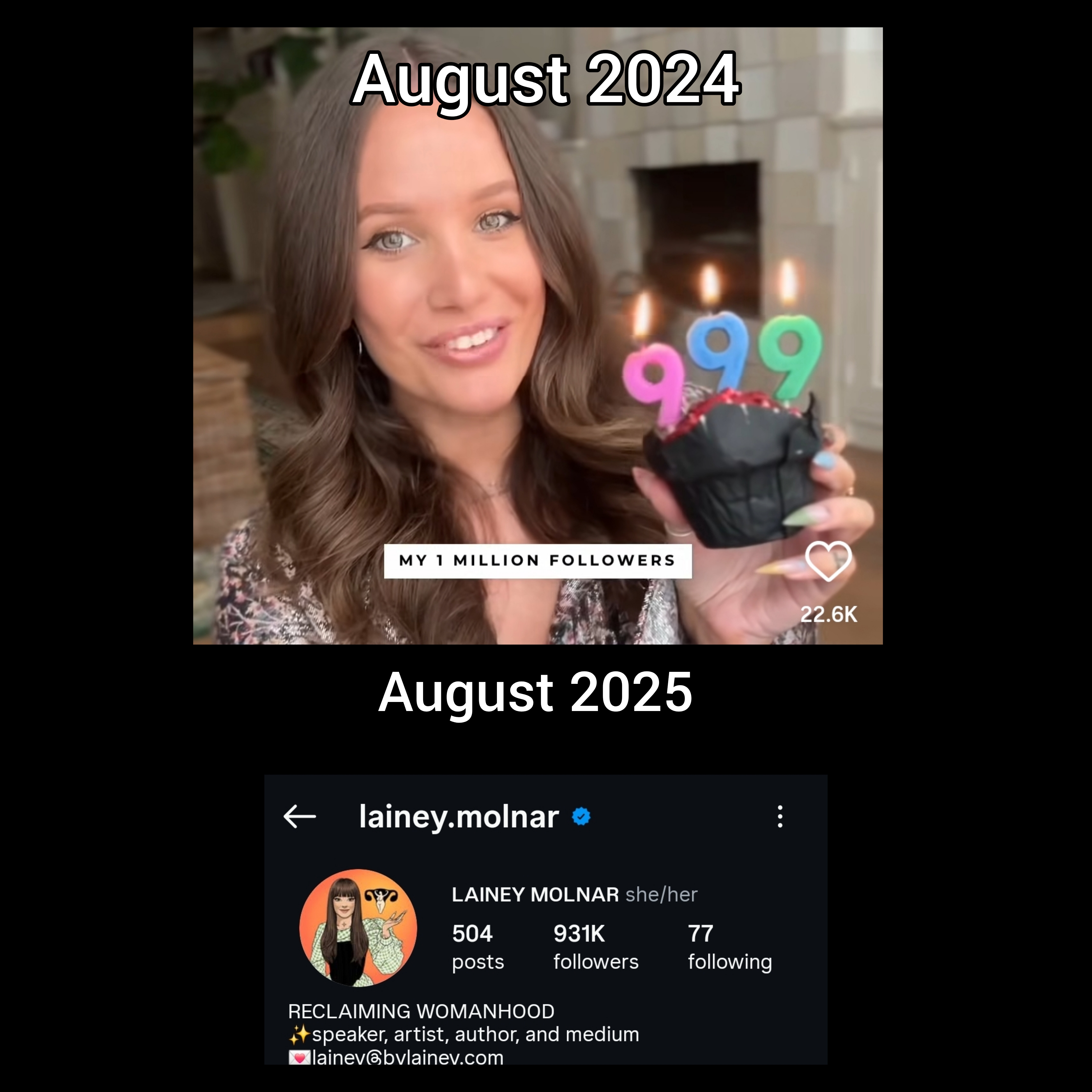Click the August 2025 heading
The image size is (1092, 1092).
[535, 692]
